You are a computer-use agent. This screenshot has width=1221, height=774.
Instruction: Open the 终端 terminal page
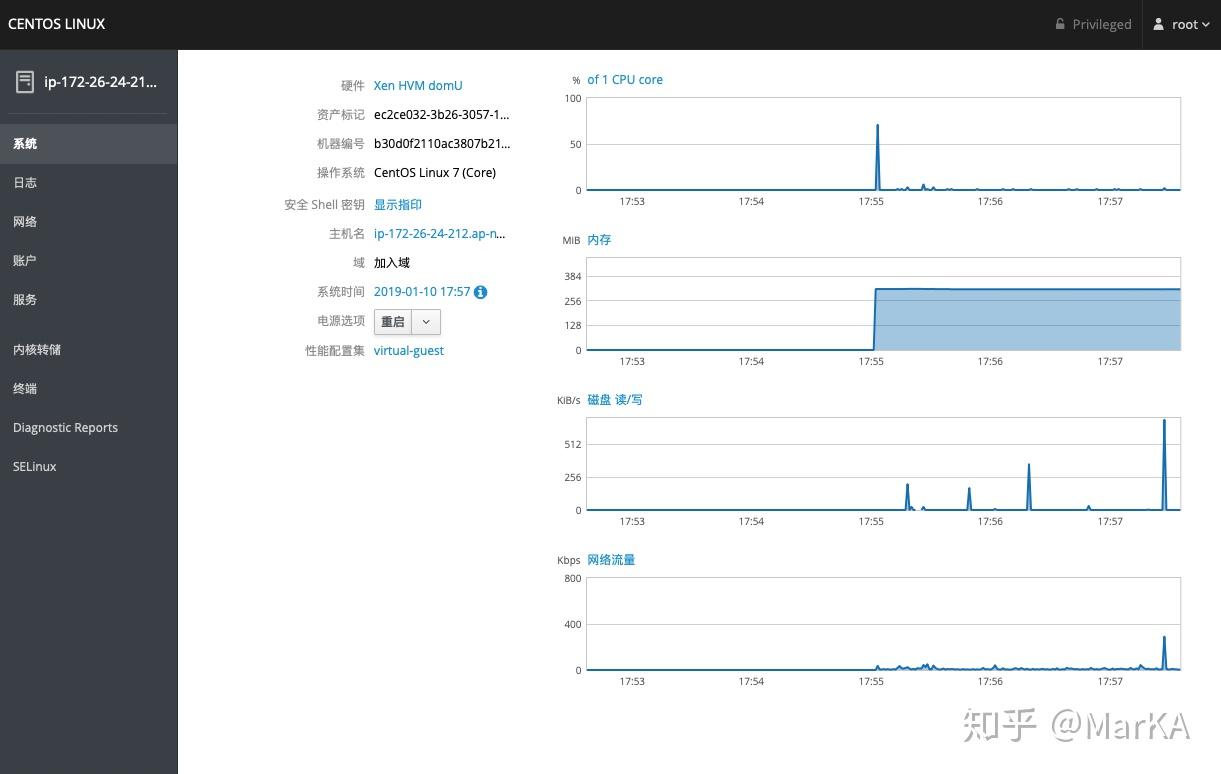(88, 389)
